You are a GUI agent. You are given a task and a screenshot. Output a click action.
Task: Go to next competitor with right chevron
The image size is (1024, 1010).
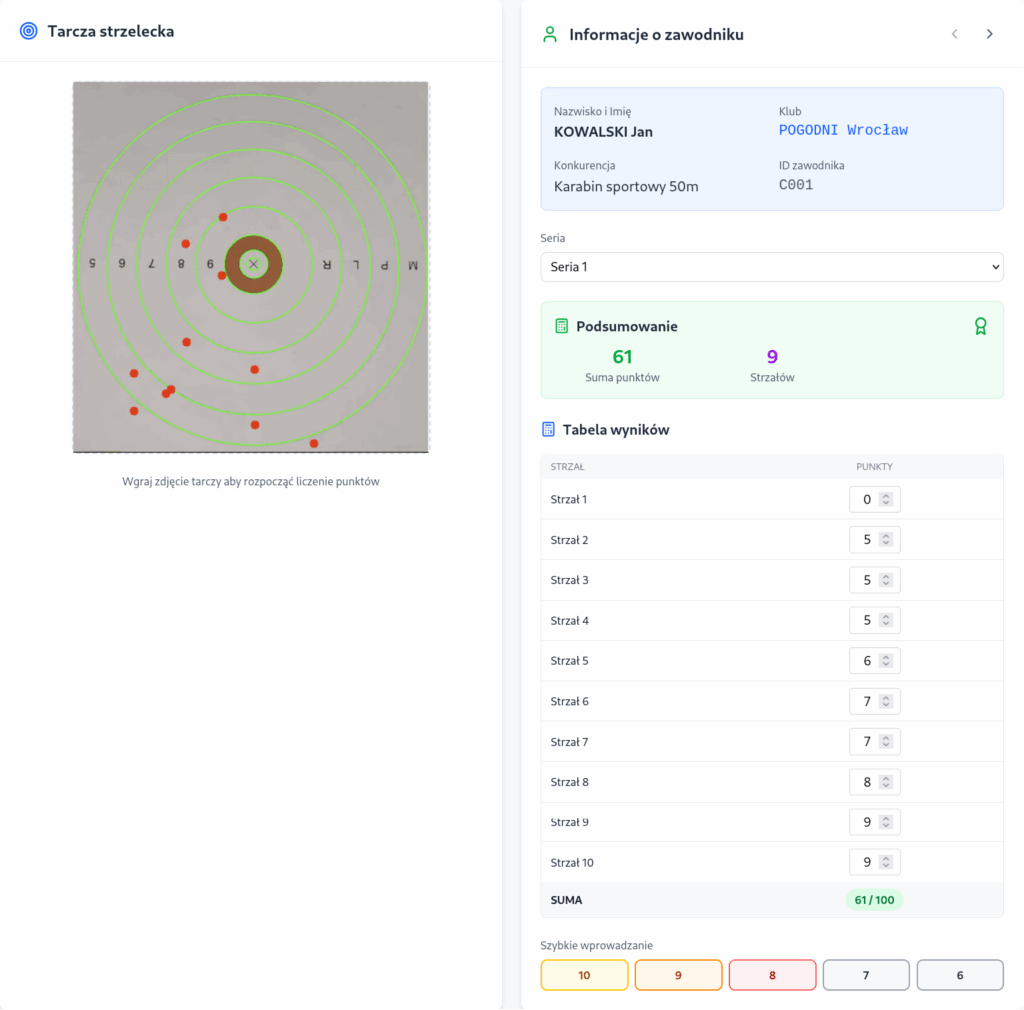click(989, 34)
